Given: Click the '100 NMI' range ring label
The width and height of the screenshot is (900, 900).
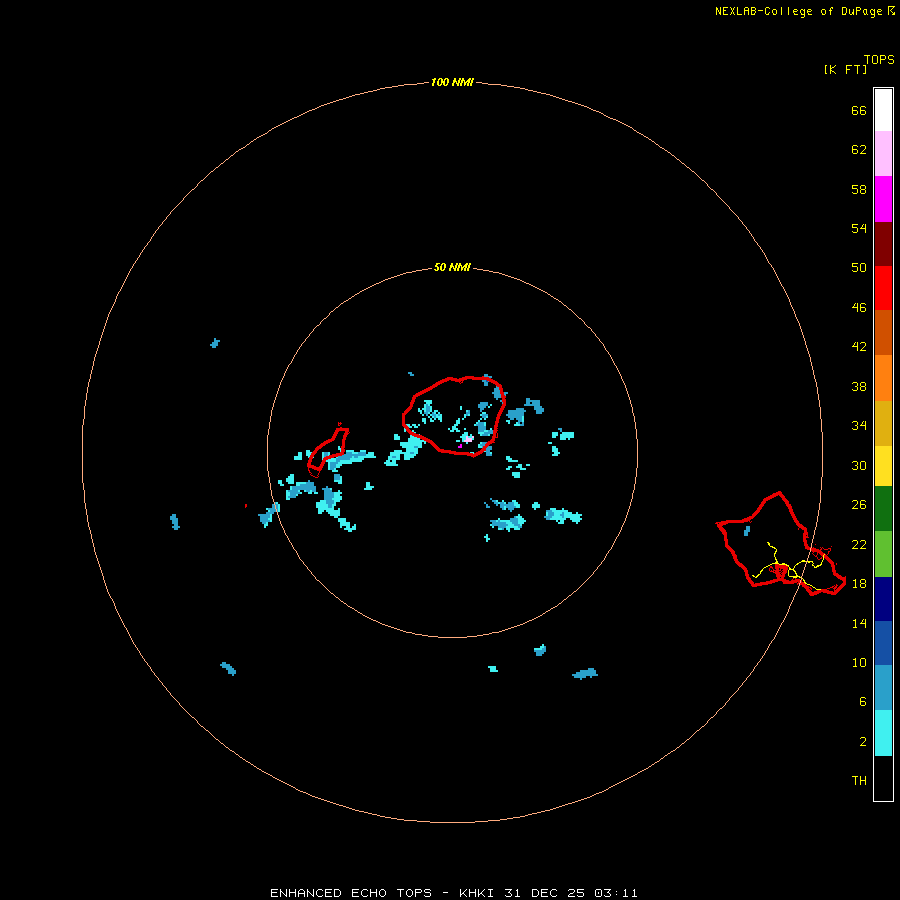Looking at the screenshot, I should tap(452, 83).
